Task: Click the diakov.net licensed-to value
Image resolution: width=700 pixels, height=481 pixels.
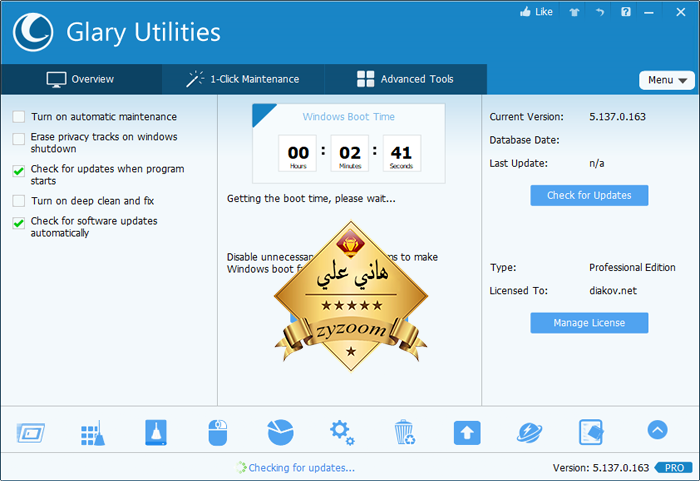Action: [x=613, y=291]
